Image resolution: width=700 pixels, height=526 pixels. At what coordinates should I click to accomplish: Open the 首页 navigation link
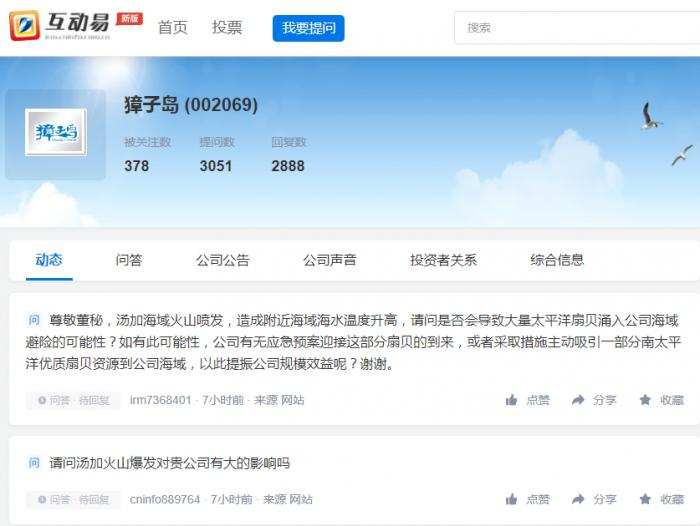(173, 28)
